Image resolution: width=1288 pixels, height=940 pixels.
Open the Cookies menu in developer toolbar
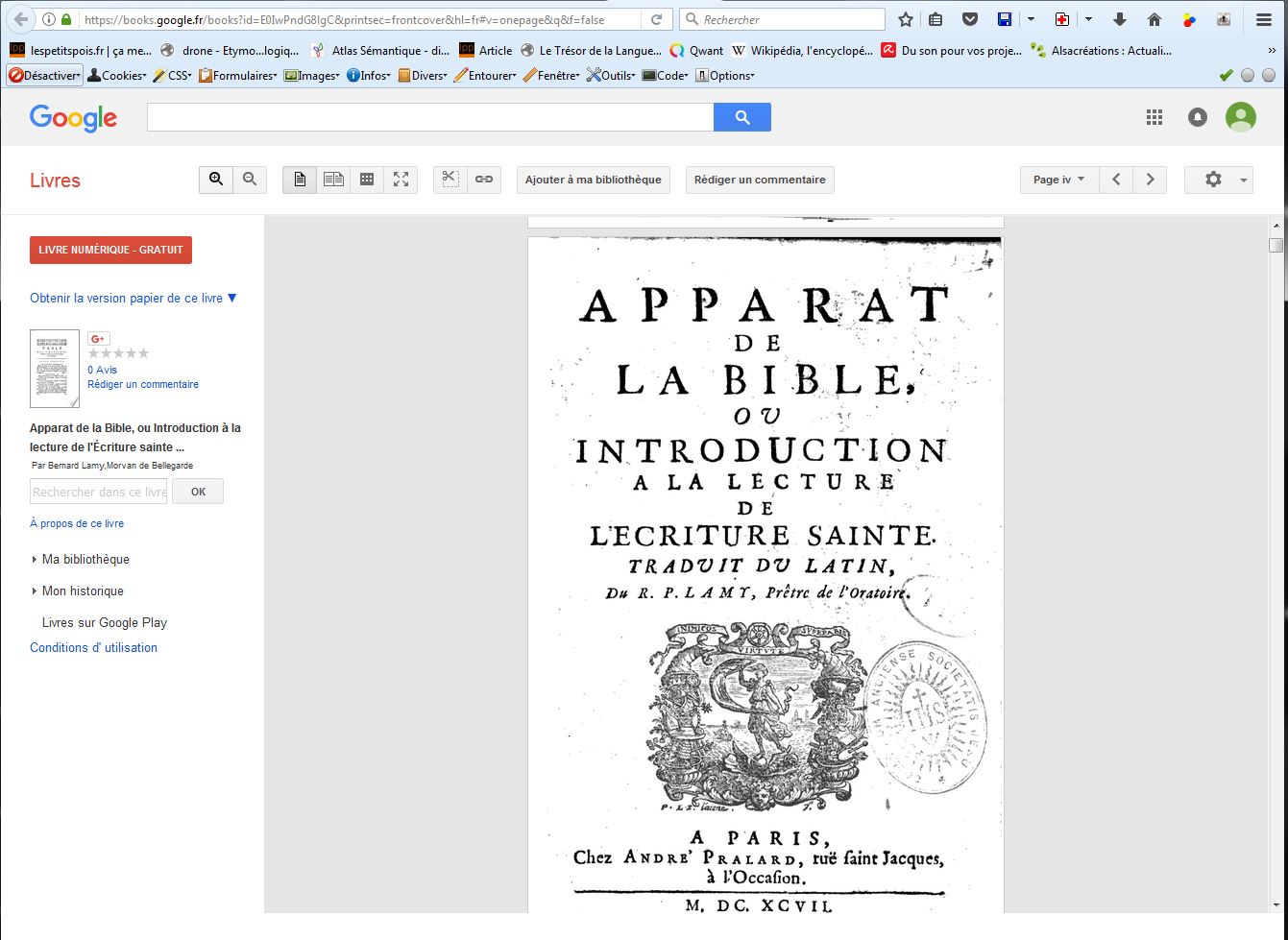(x=117, y=75)
